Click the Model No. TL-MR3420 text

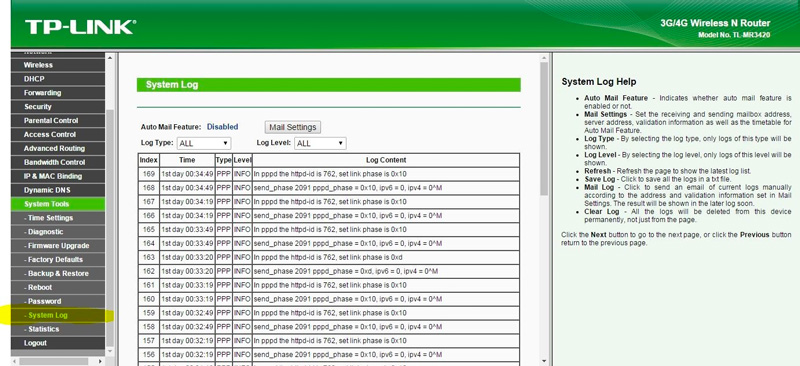(x=734, y=35)
